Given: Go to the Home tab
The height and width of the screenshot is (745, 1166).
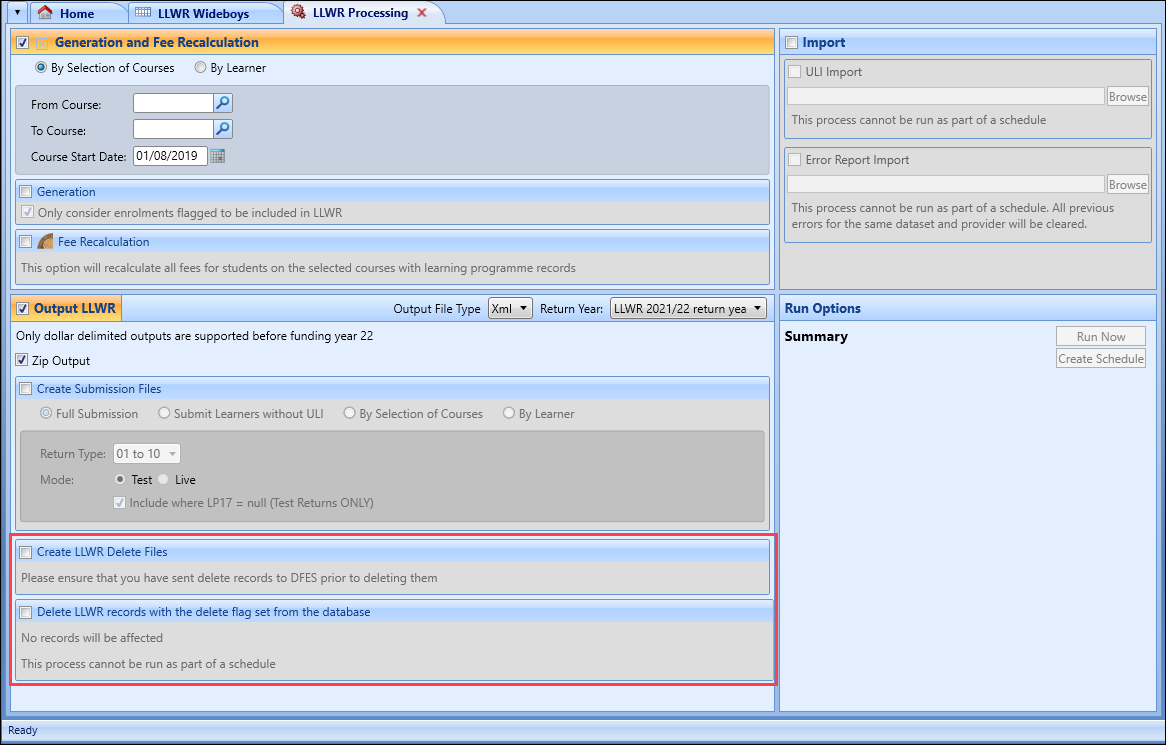Looking at the screenshot, I should [76, 13].
